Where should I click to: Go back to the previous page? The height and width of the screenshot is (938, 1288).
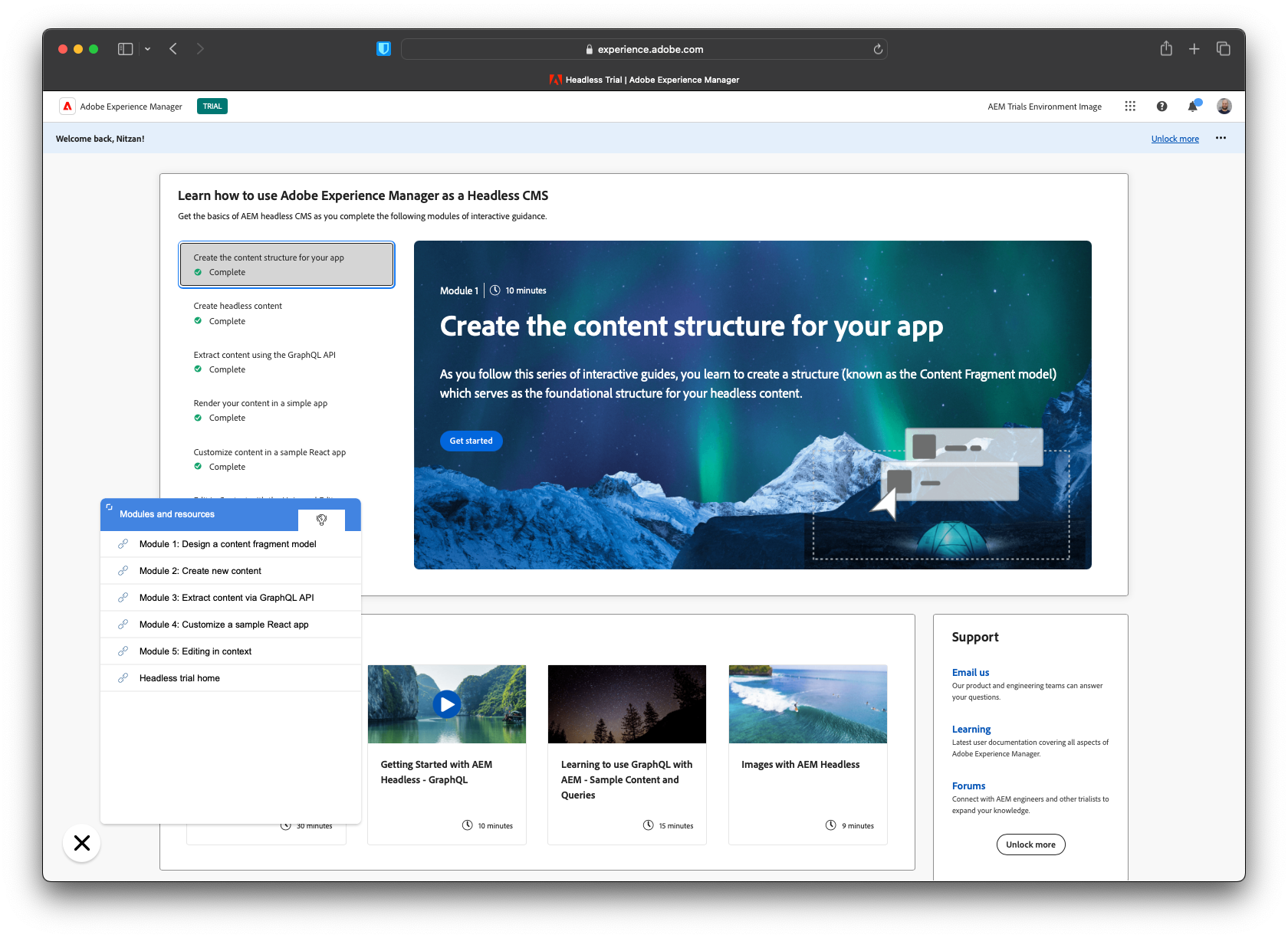point(173,49)
